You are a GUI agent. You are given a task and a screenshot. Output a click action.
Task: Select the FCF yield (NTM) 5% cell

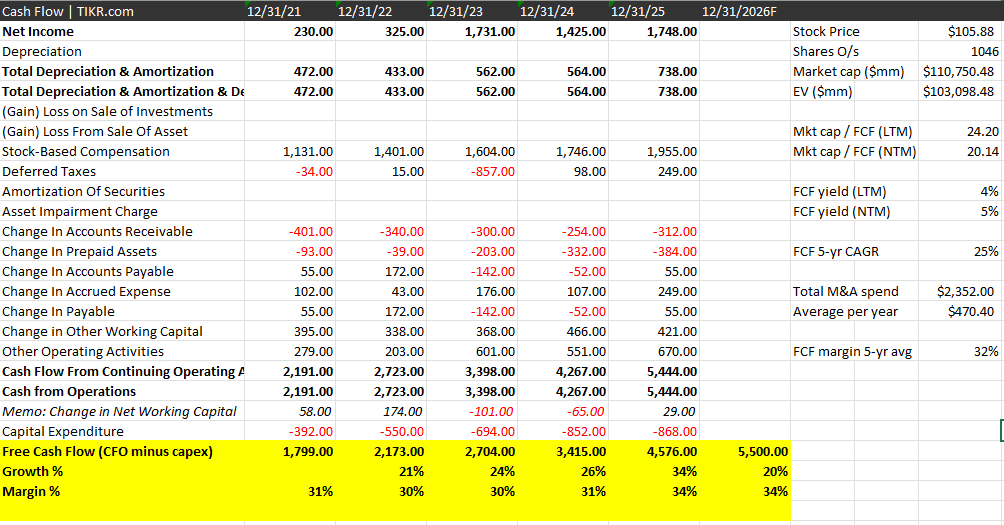click(989, 211)
